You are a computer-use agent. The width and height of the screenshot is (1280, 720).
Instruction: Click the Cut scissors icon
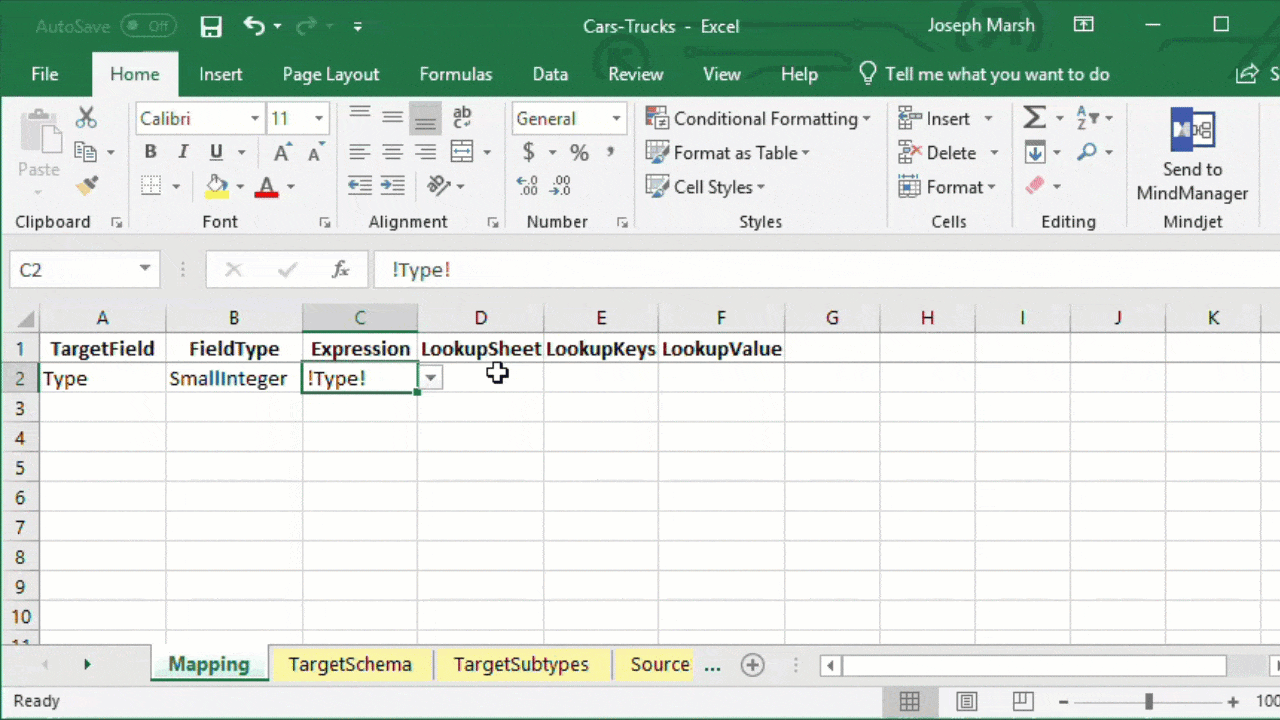(x=87, y=118)
